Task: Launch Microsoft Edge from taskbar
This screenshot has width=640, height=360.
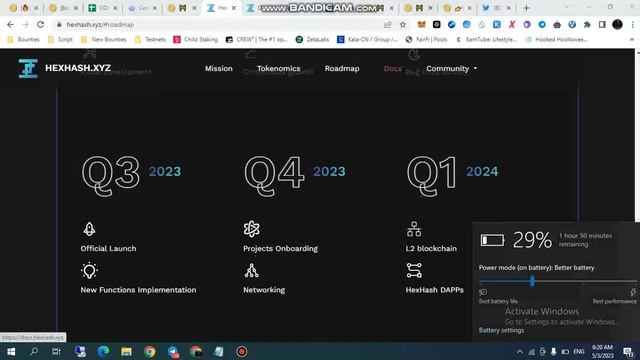Action: click(103, 351)
